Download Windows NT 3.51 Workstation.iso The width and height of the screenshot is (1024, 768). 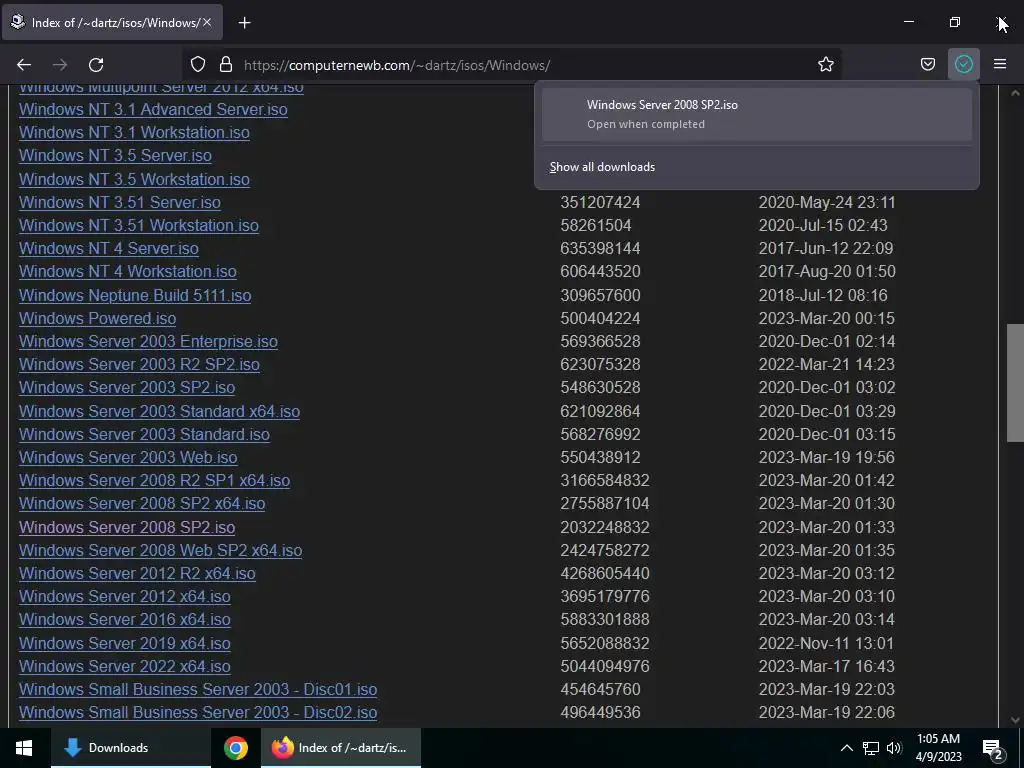[138, 225]
